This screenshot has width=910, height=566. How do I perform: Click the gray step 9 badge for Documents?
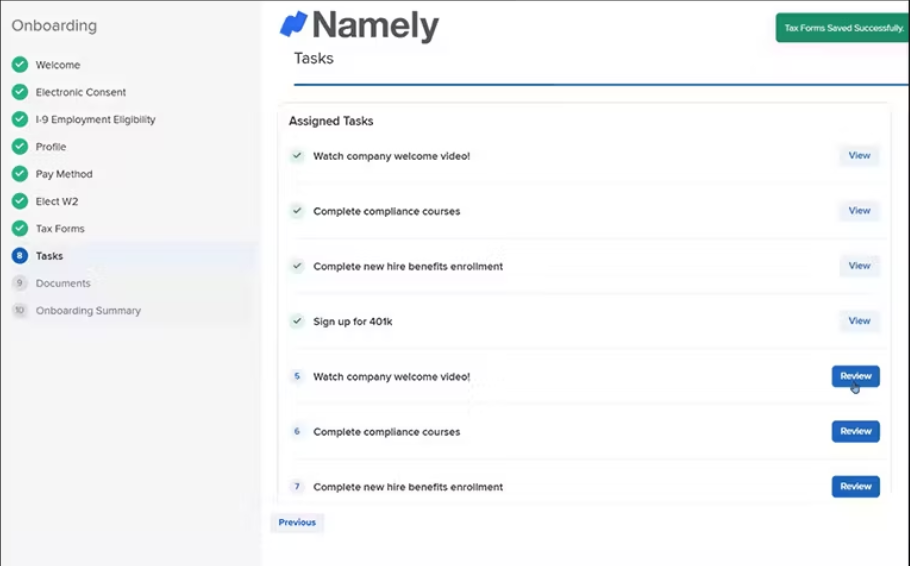(20, 283)
